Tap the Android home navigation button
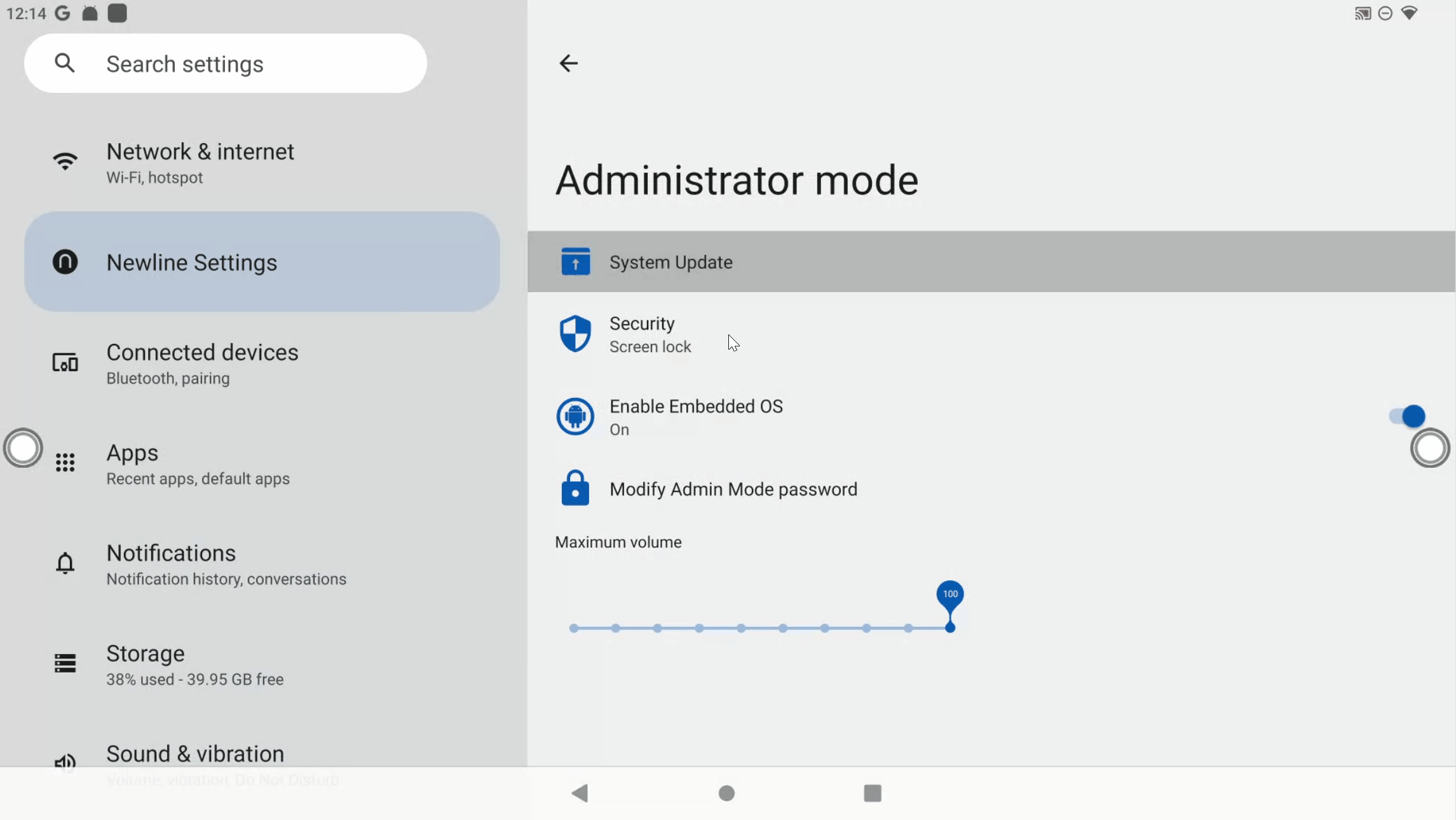 726,793
